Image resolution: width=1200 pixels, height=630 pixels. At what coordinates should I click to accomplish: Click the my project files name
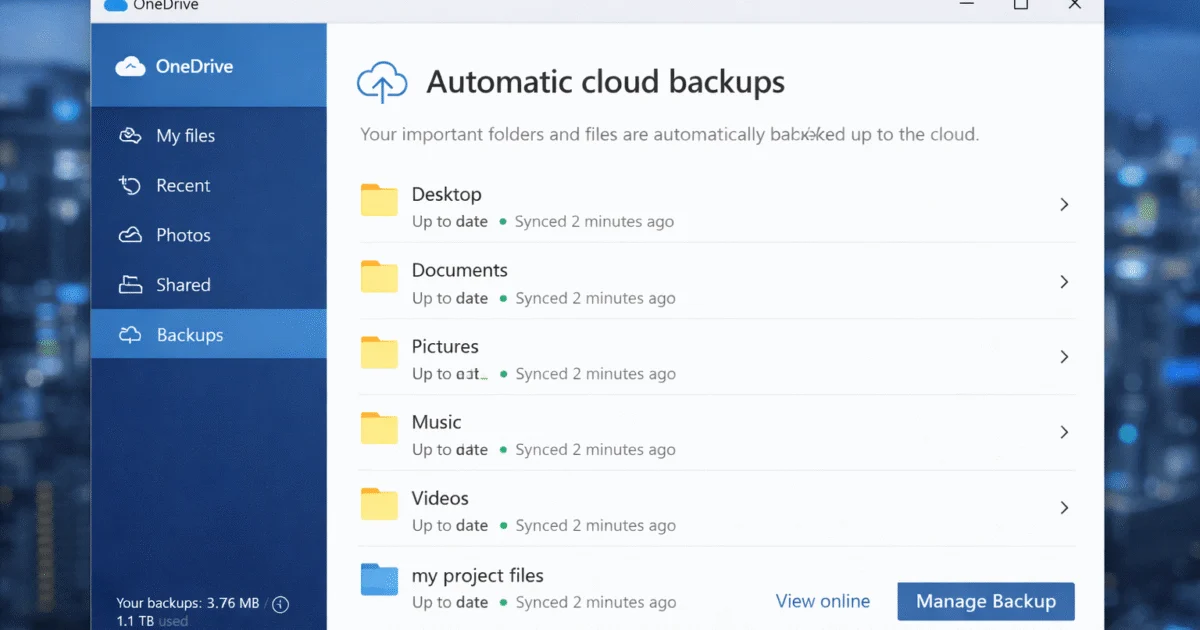[478, 575]
